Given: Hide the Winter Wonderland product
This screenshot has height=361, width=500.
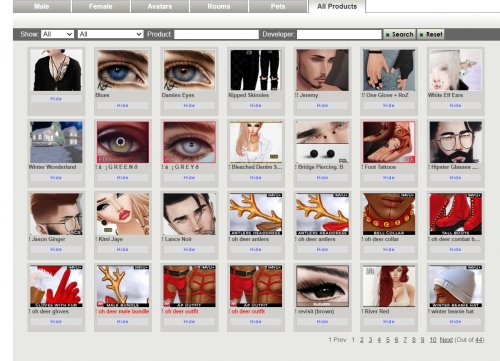Looking at the screenshot, I should click(x=56, y=178).
